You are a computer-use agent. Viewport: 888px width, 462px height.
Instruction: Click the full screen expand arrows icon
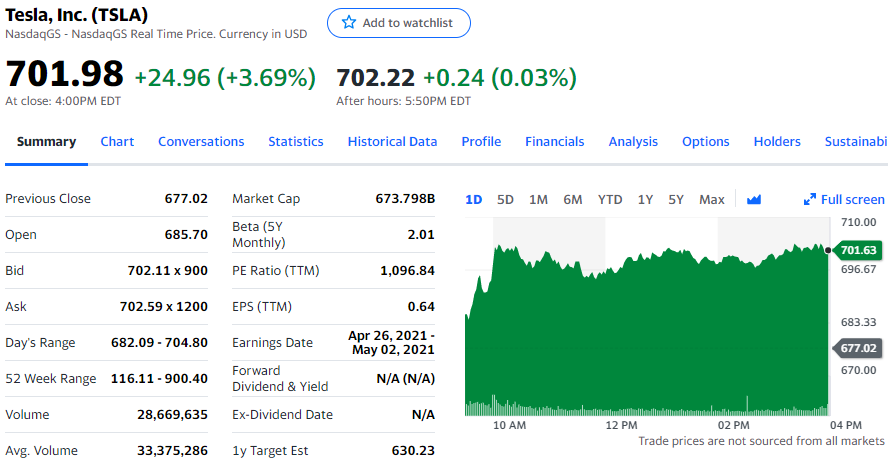tap(810, 199)
